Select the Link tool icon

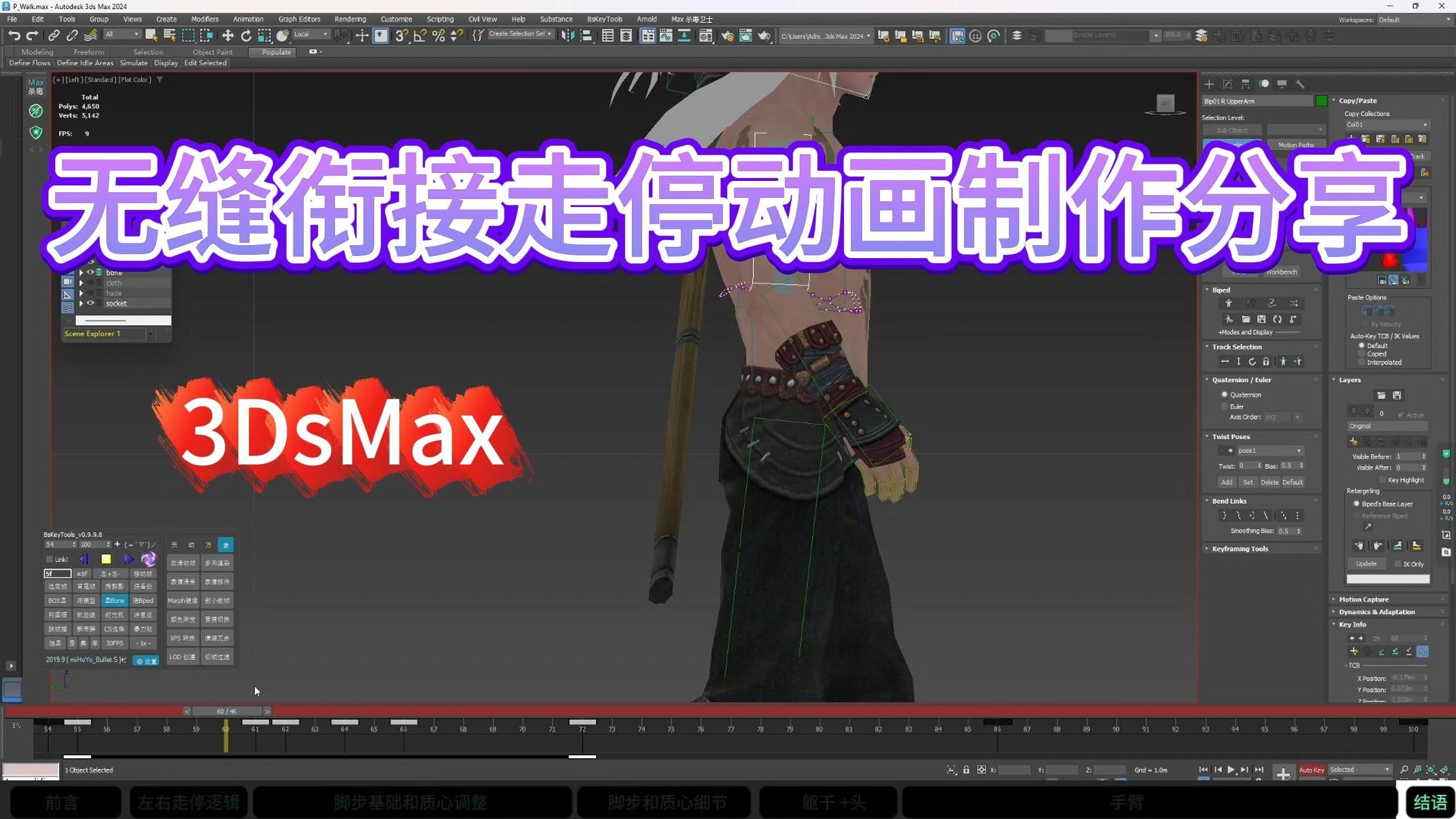pyautogui.click(x=53, y=35)
